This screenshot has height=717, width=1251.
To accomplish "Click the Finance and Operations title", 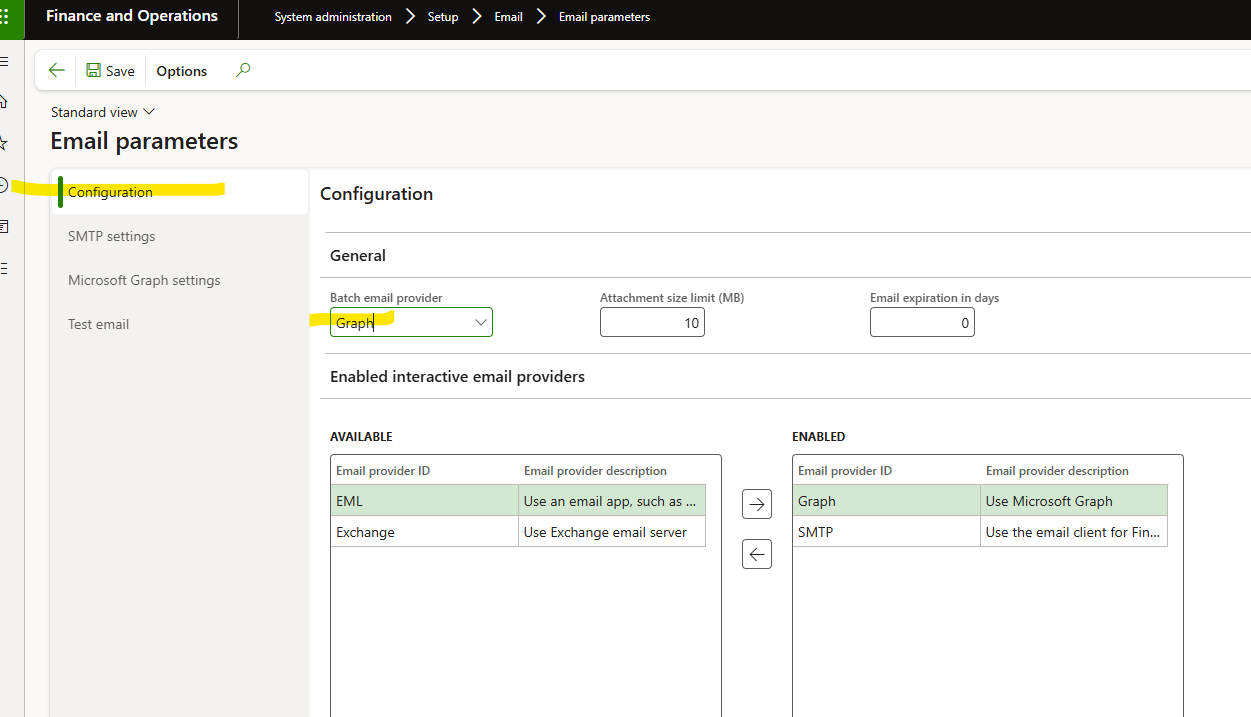I will (132, 16).
